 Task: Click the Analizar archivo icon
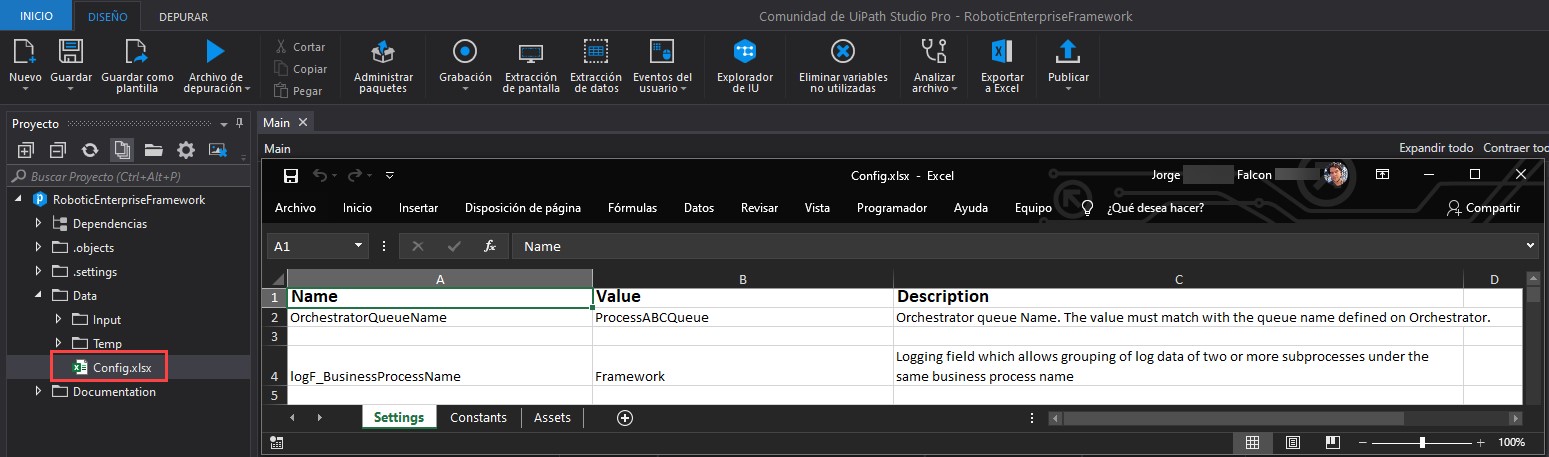pyautogui.click(x=934, y=51)
